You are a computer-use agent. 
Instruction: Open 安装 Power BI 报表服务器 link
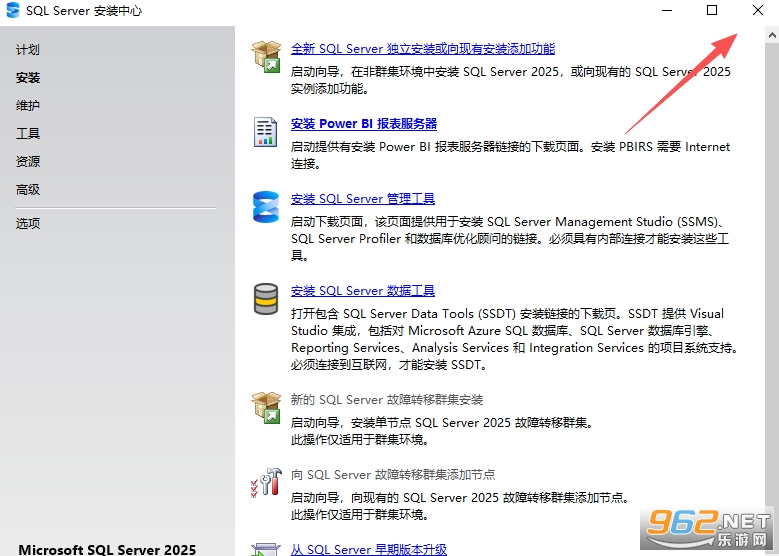[x=364, y=123]
